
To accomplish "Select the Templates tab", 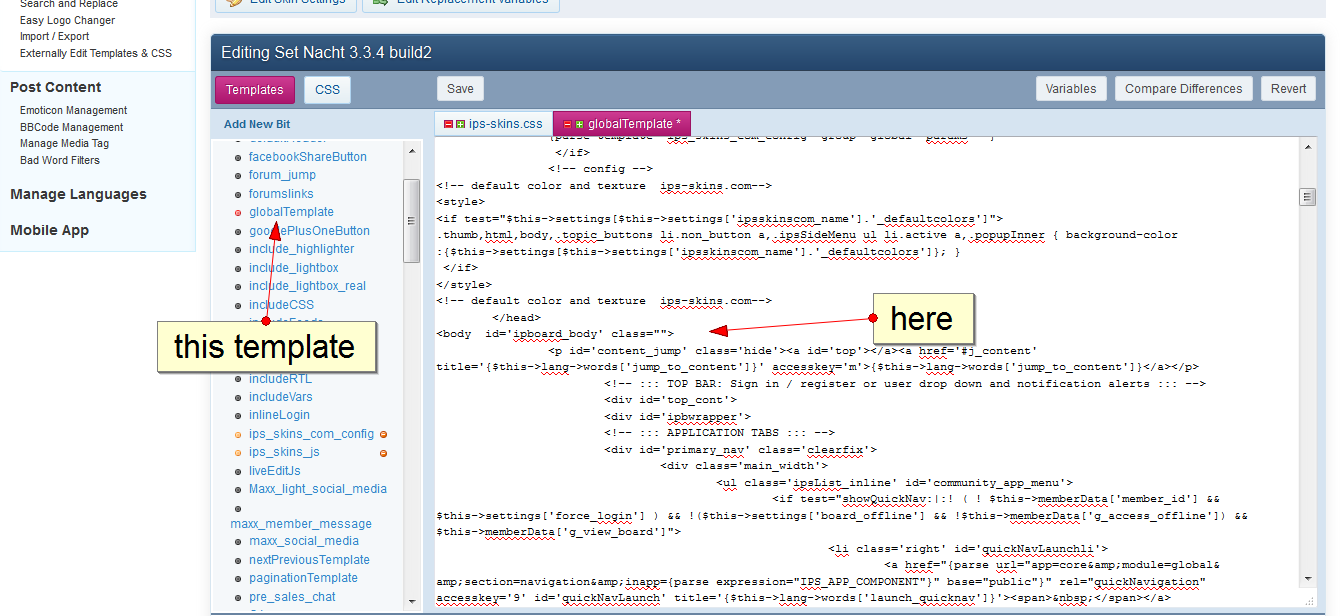I will tap(255, 90).
